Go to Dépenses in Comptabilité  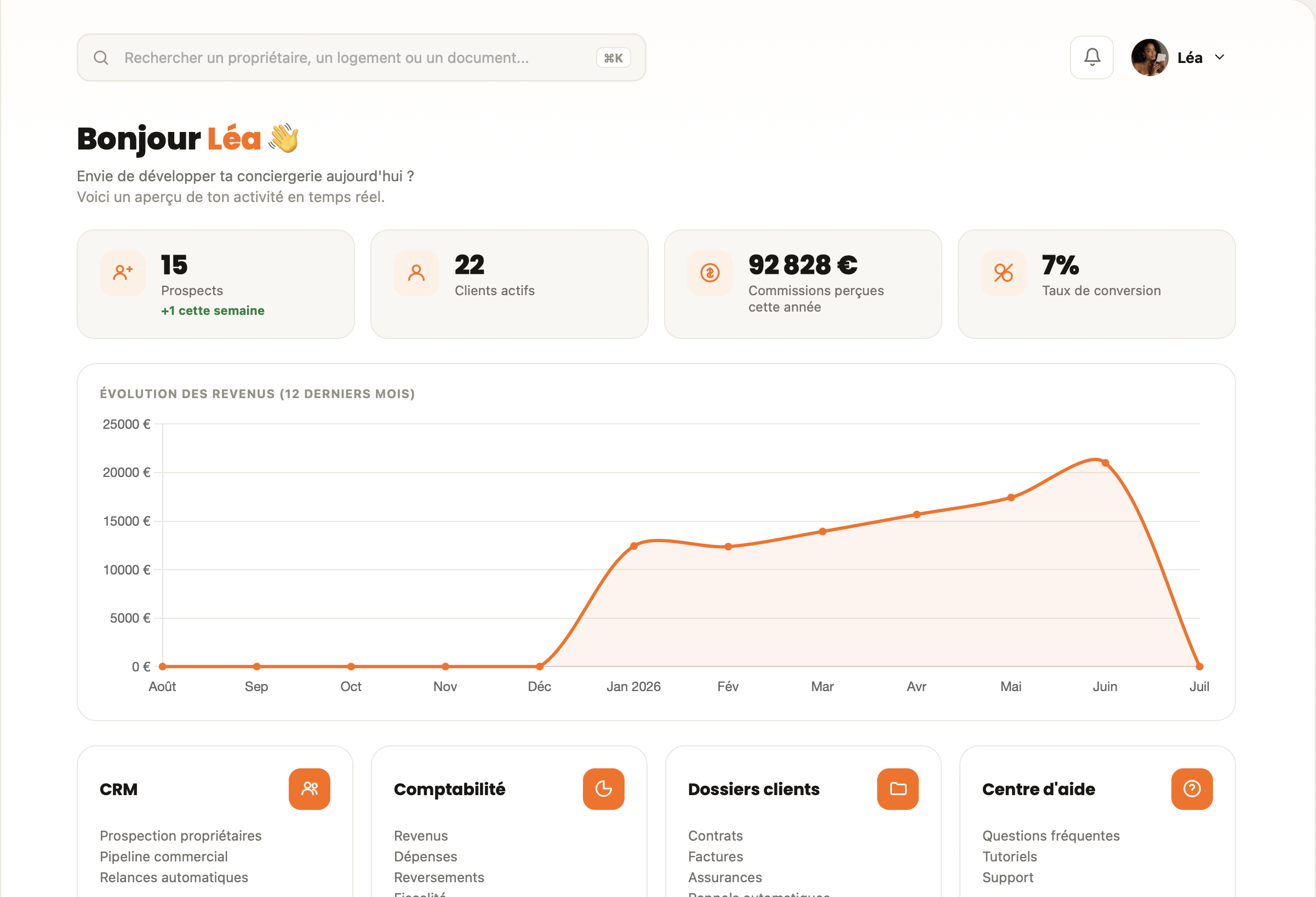pyautogui.click(x=425, y=856)
